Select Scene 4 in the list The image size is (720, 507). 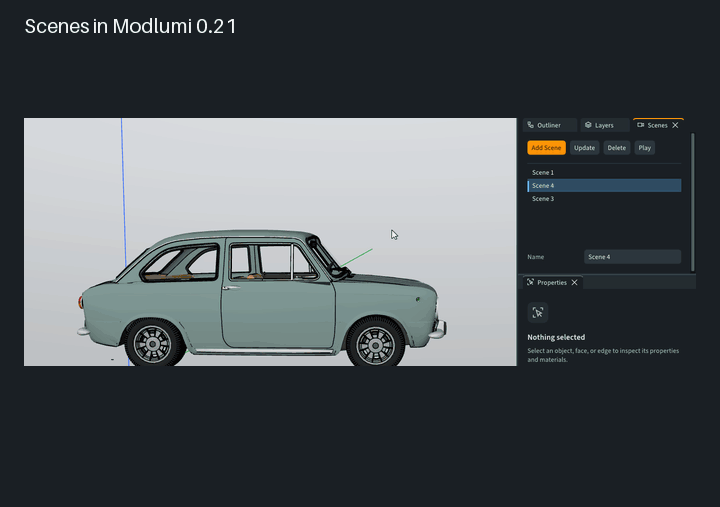click(x=604, y=186)
